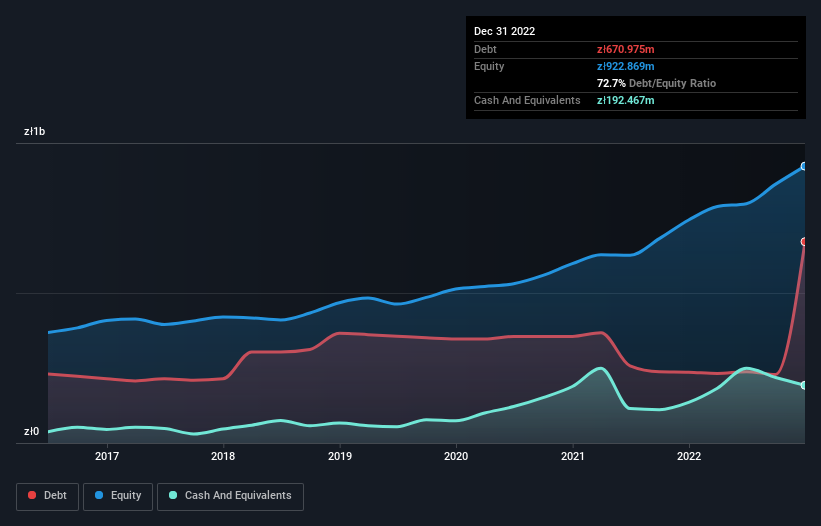Click the teal Cash data point marker

tap(804, 385)
